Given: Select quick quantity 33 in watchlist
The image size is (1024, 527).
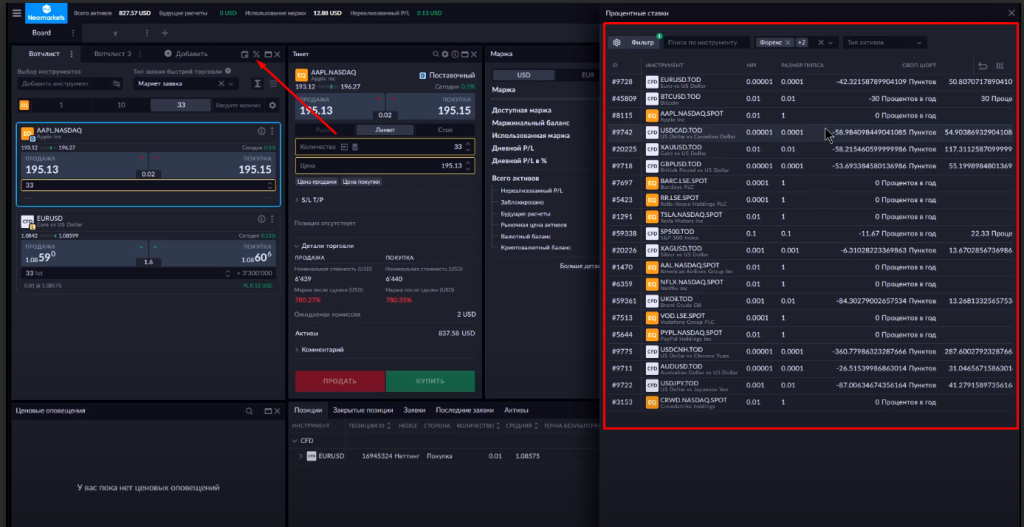Looking at the screenshot, I should pos(181,105).
